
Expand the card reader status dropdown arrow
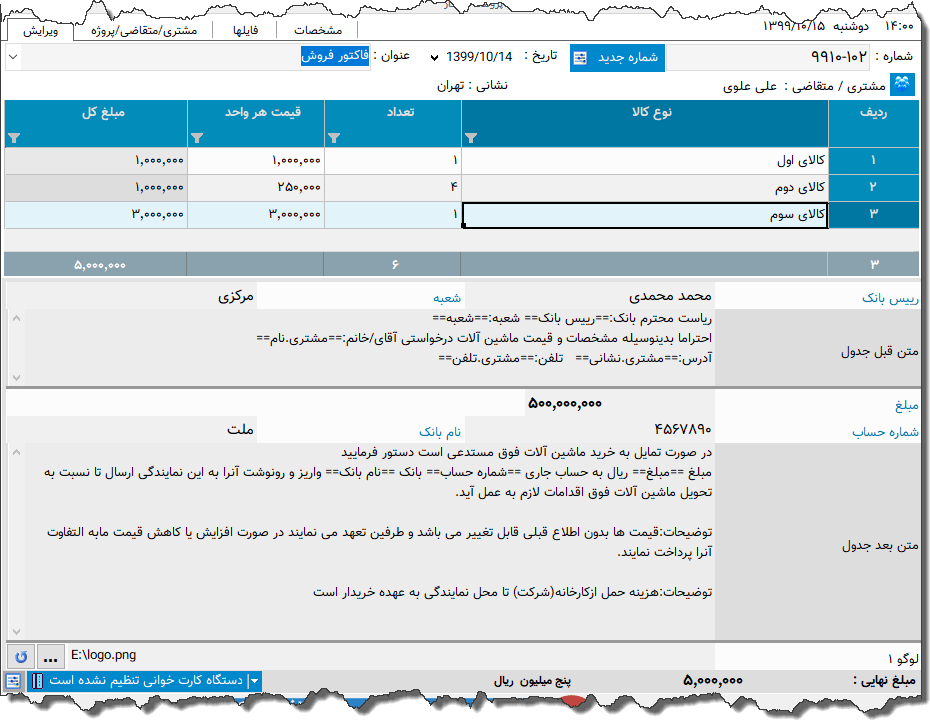255,683
